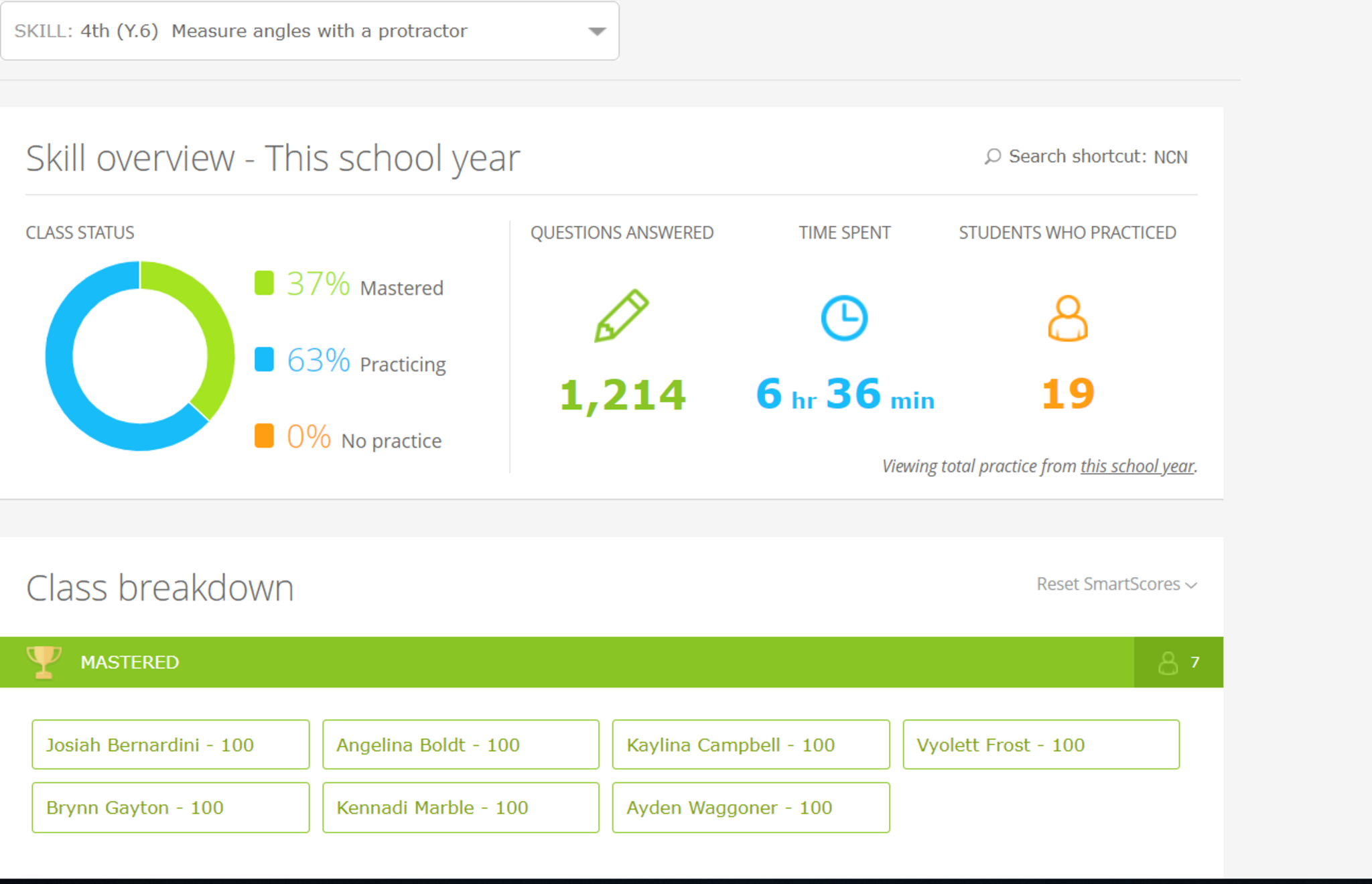1372x884 pixels.
Task: Click the orange student person icon
Action: 1067,318
